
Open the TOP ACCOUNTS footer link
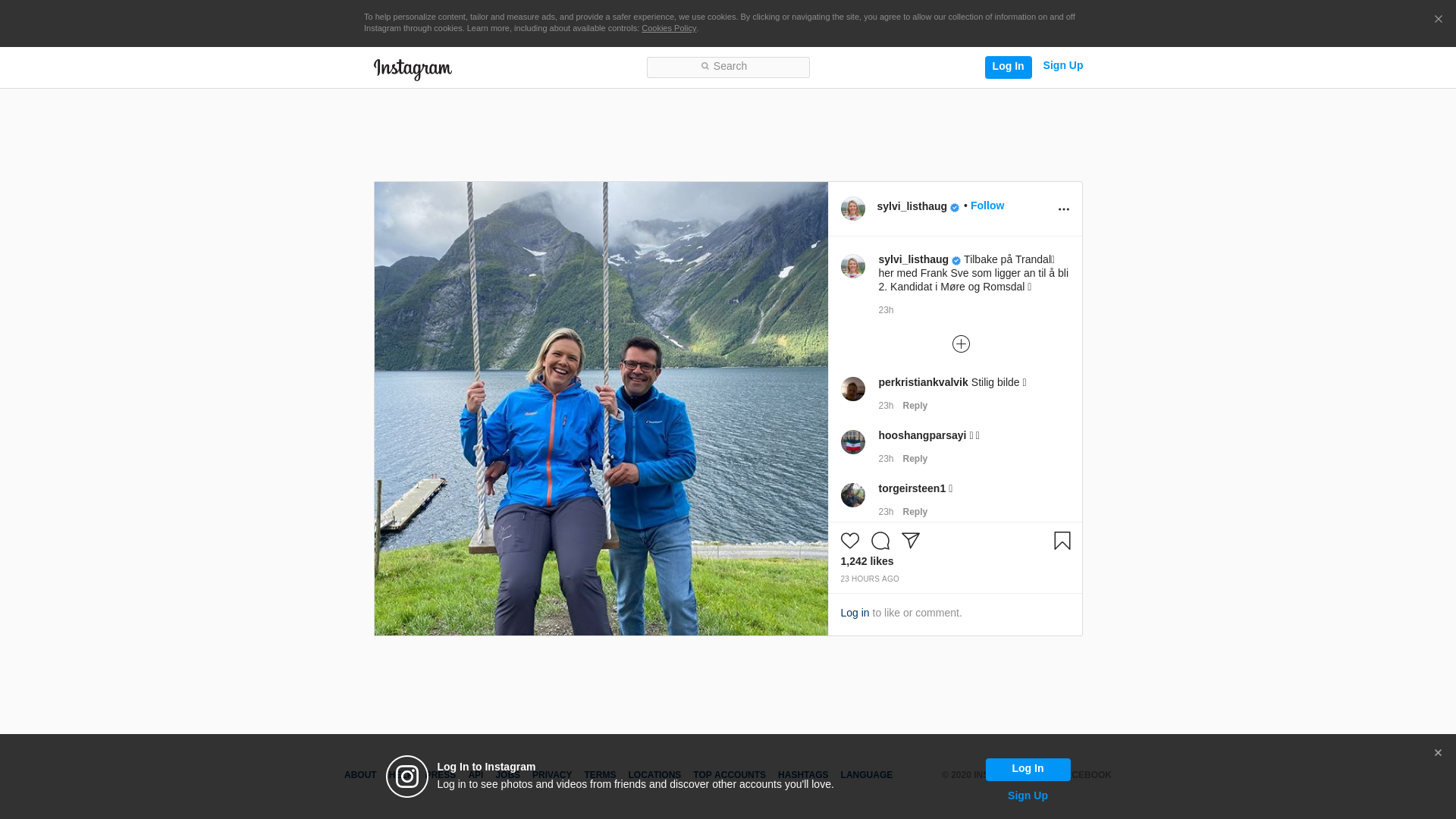(x=730, y=775)
